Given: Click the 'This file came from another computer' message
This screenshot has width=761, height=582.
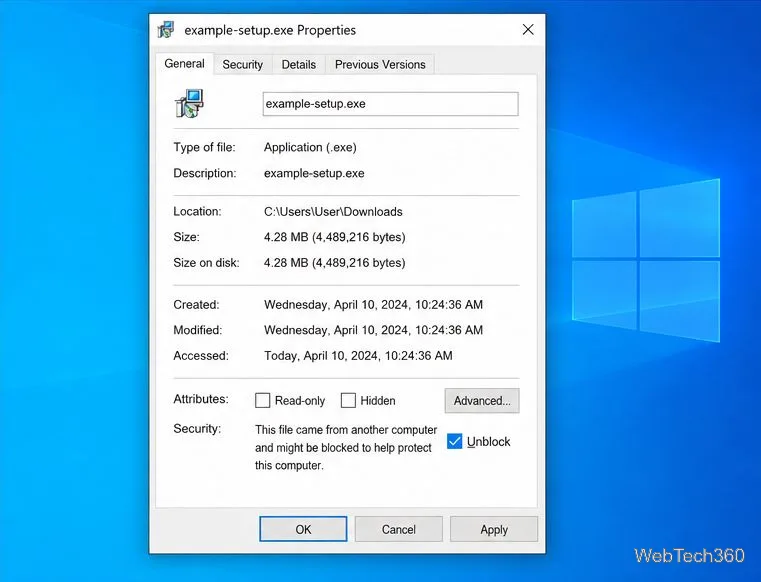Looking at the screenshot, I should pyautogui.click(x=346, y=448).
